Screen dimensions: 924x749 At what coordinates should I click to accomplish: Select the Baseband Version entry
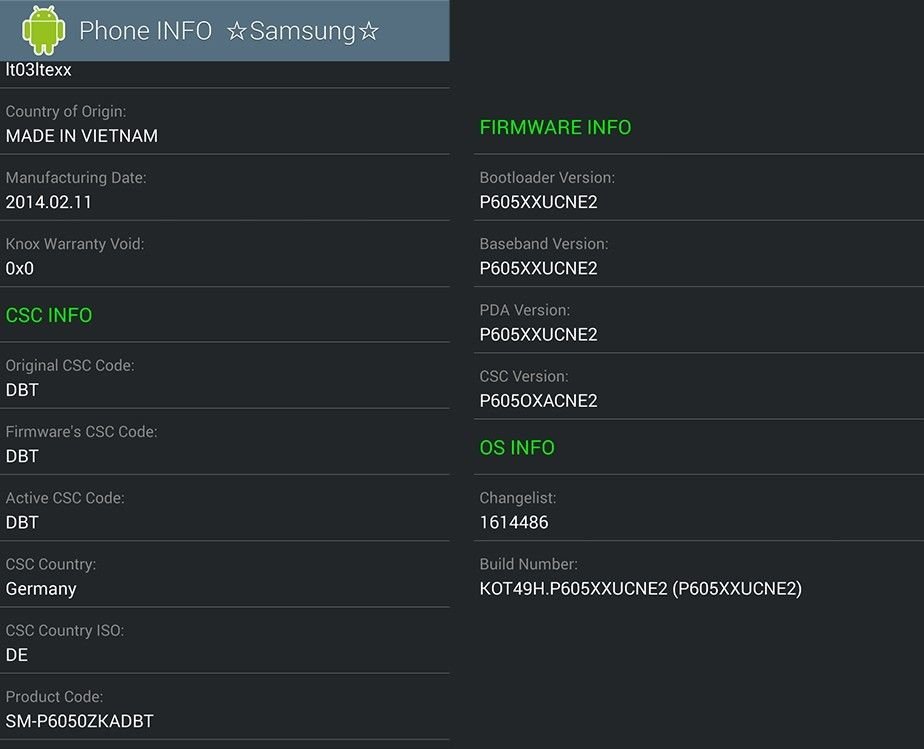tap(699, 255)
